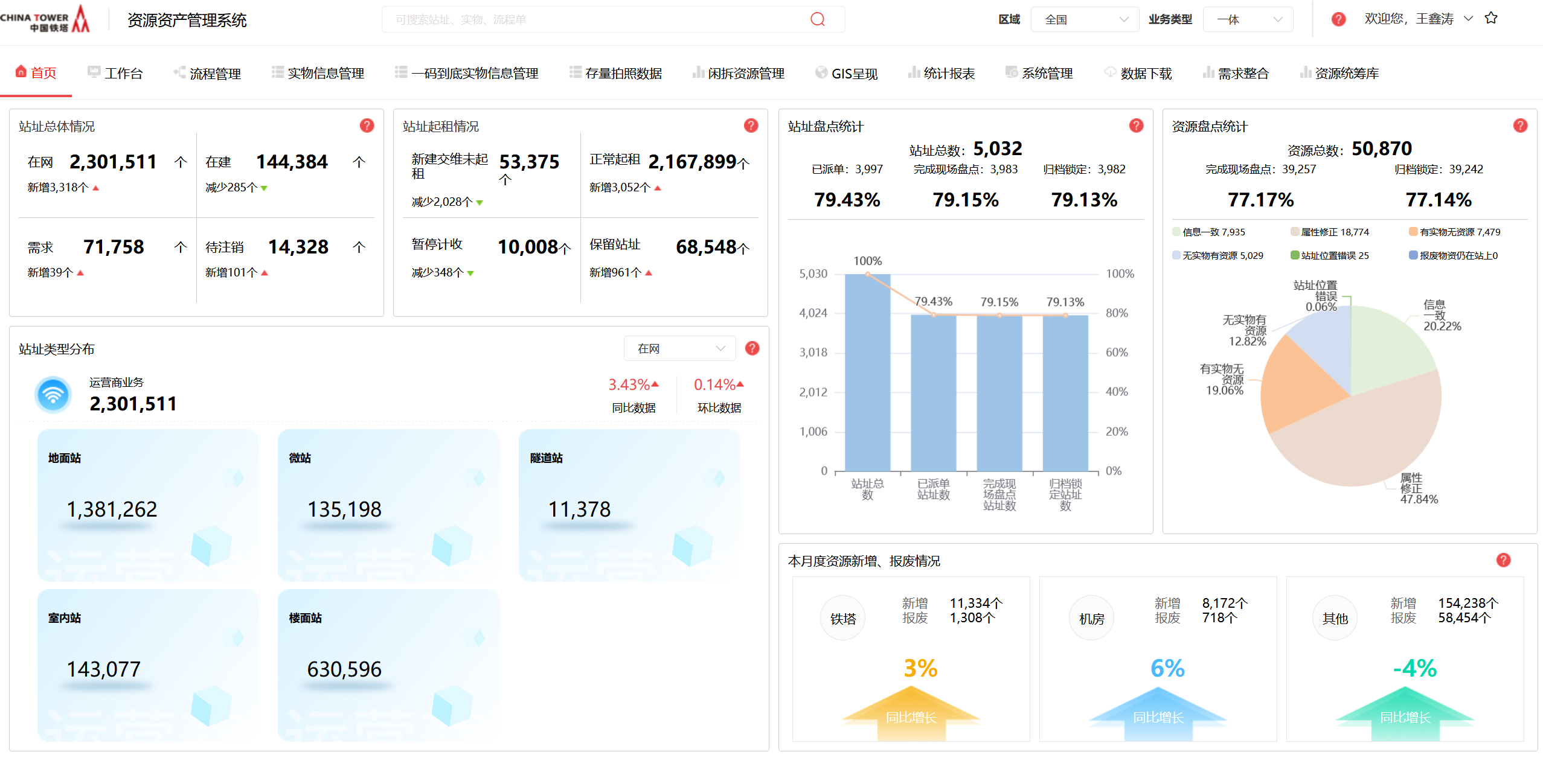1543x784 pixels.
Task: Open help icon on 站址盘点统计 panel
Action: [1136, 125]
